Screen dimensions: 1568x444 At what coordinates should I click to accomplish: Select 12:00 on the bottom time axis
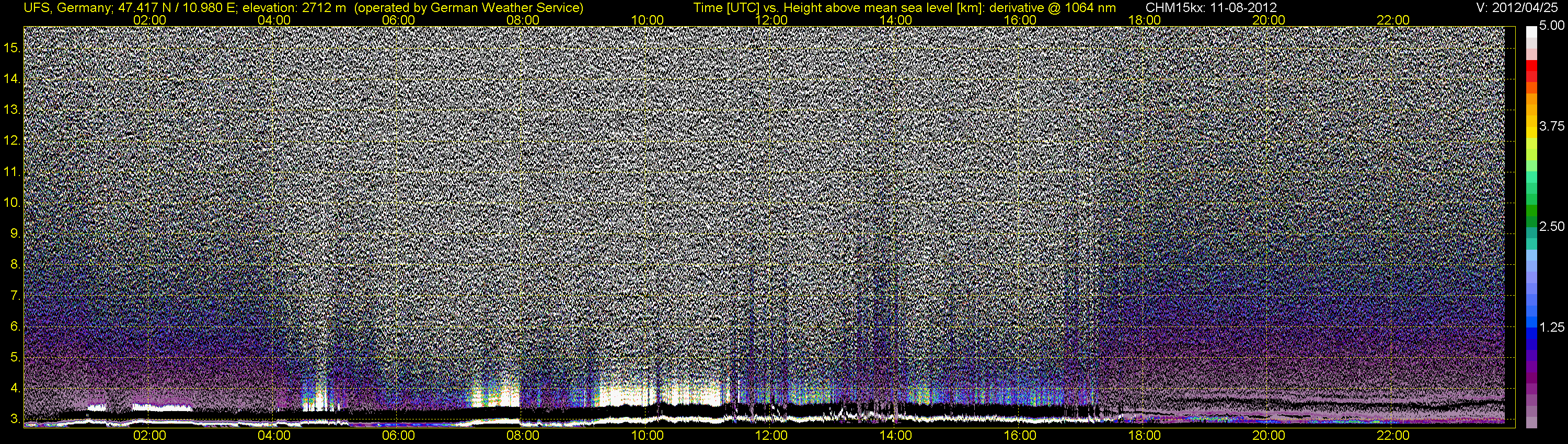pyautogui.click(x=771, y=436)
